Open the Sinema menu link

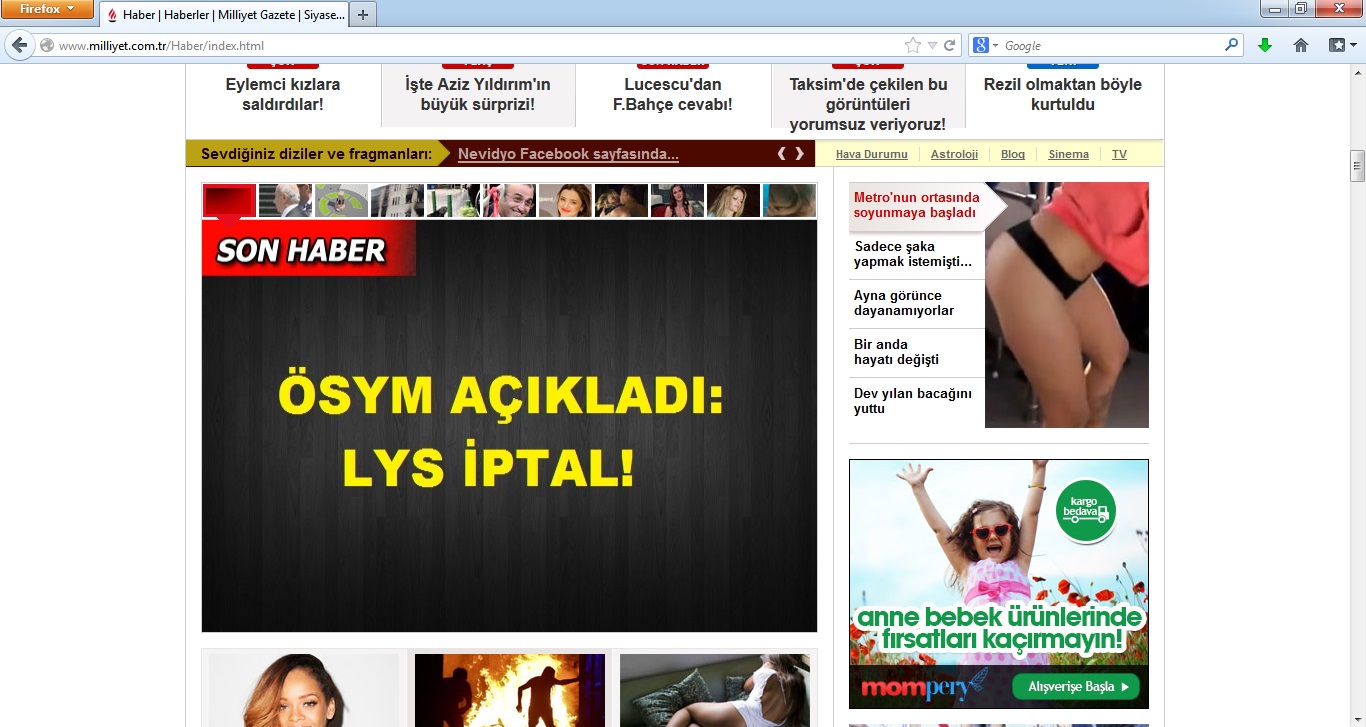click(1068, 154)
